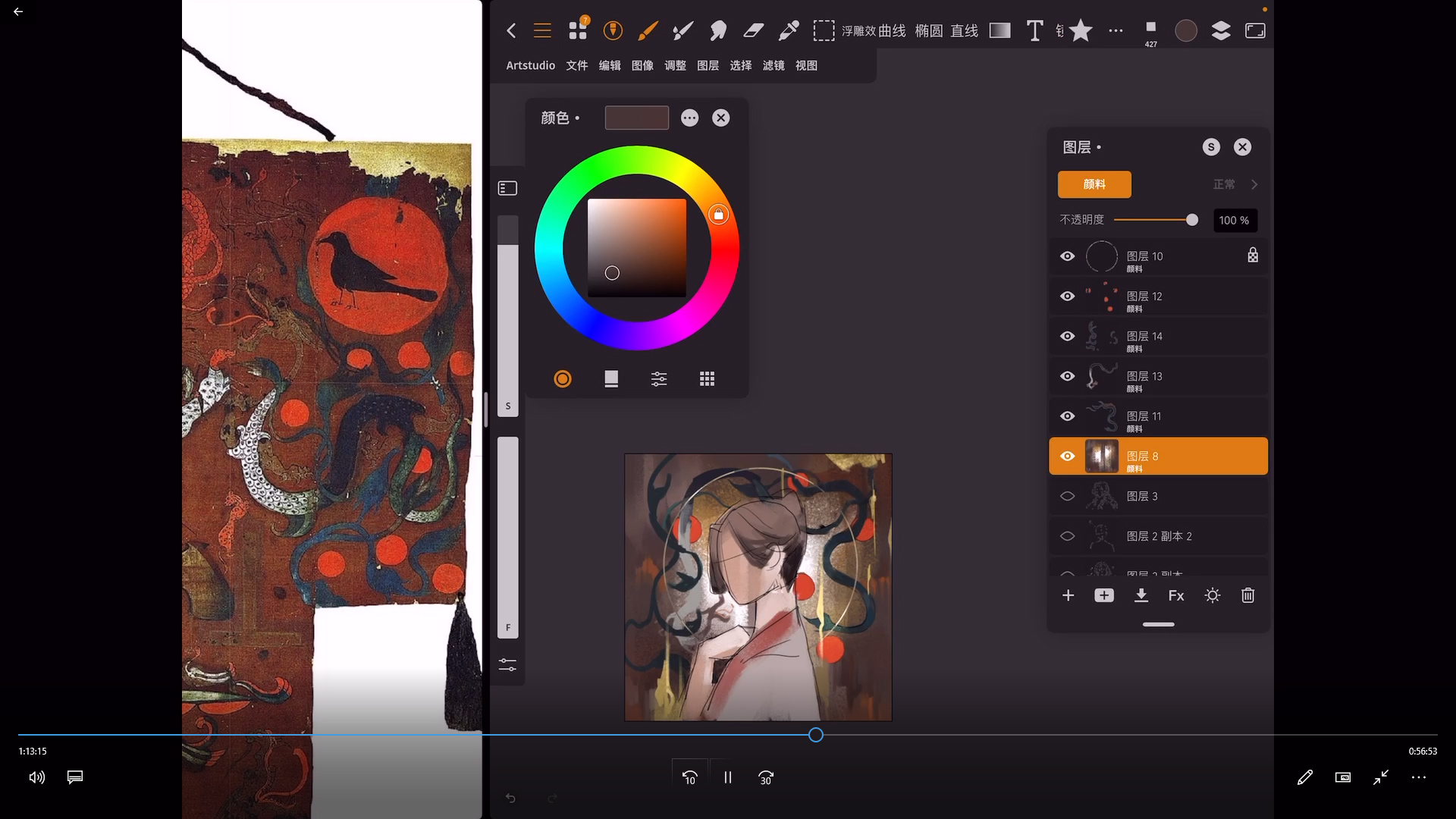
Task: Click the 不透明度 opacity slider handle
Action: 1192,220
